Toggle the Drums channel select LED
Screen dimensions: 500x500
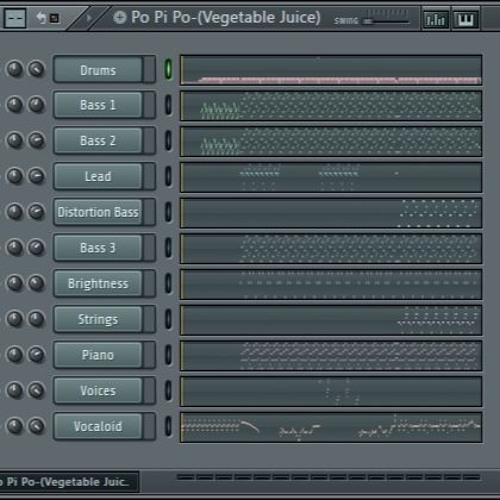(169, 70)
